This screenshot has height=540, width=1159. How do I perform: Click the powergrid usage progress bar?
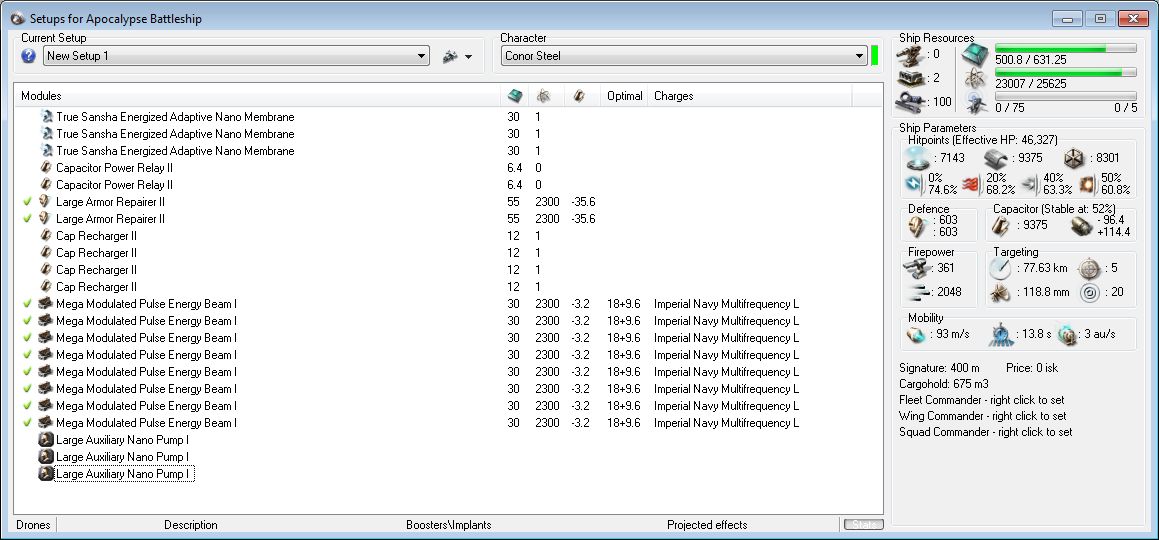coord(1065,72)
